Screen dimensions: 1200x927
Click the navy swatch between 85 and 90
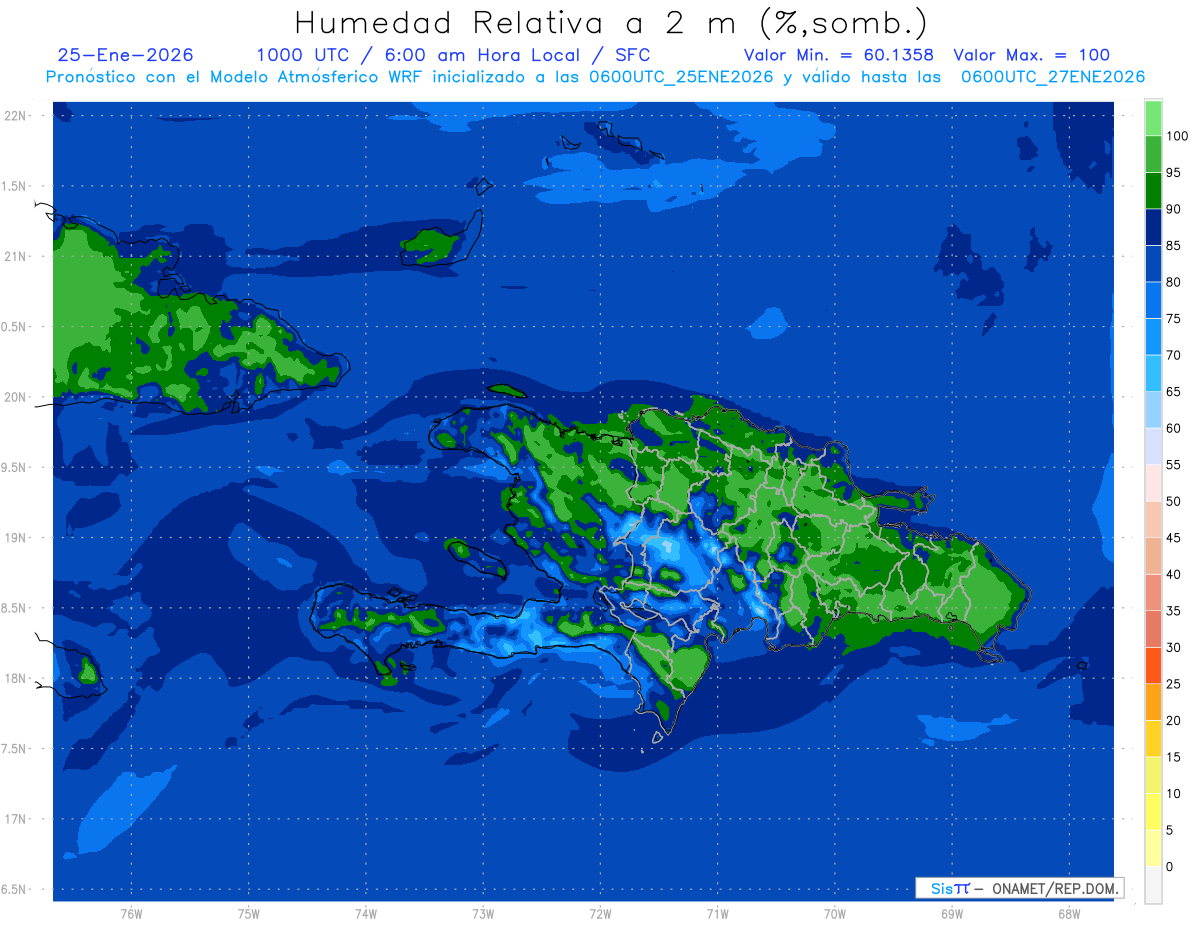click(1153, 227)
